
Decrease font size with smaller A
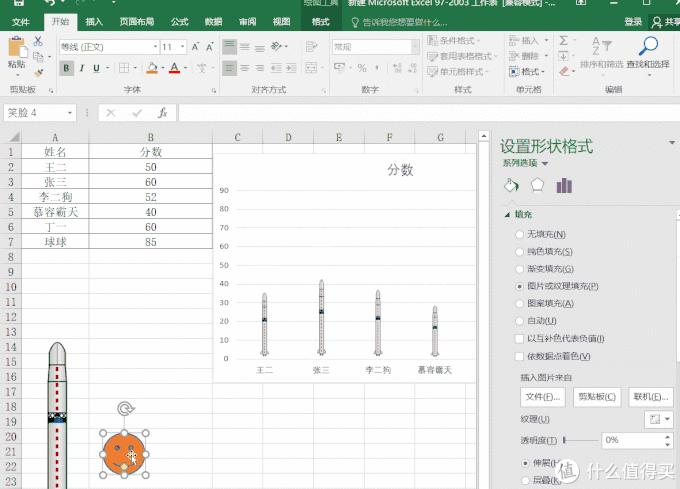tap(210, 47)
